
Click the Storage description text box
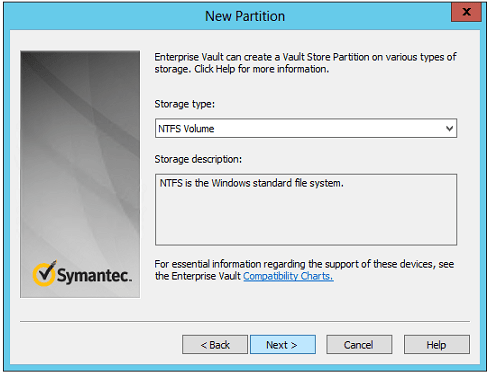306,210
